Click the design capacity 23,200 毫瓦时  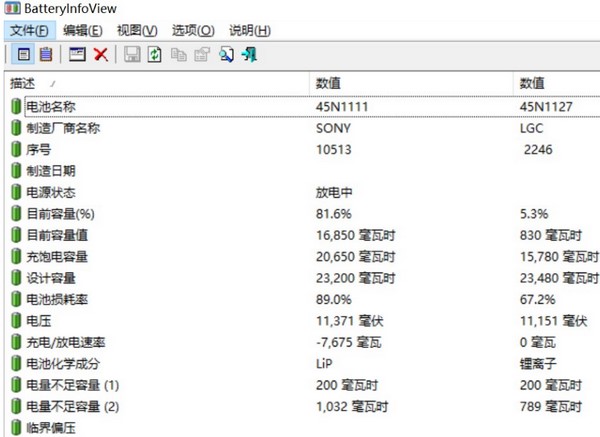pyautogui.click(x=355, y=278)
